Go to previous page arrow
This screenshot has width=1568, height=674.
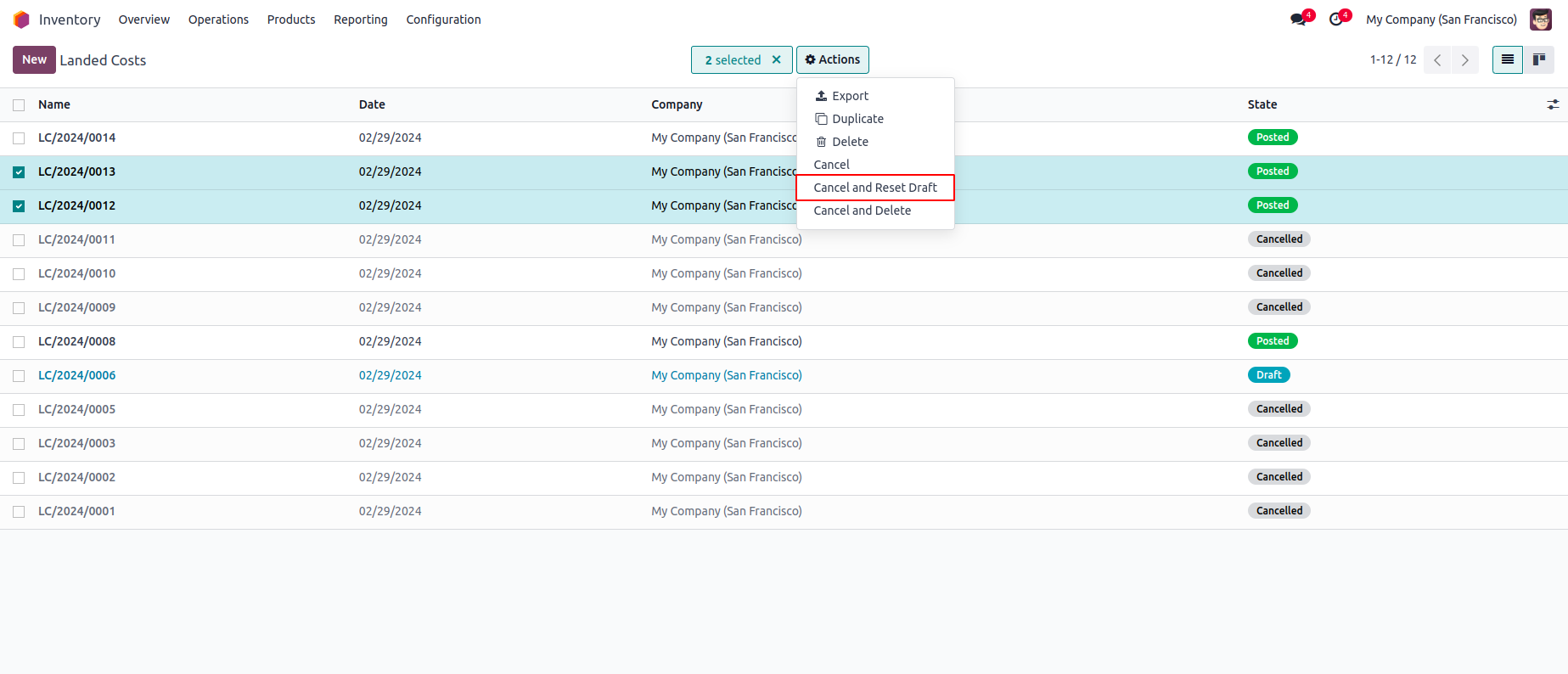tap(1437, 60)
